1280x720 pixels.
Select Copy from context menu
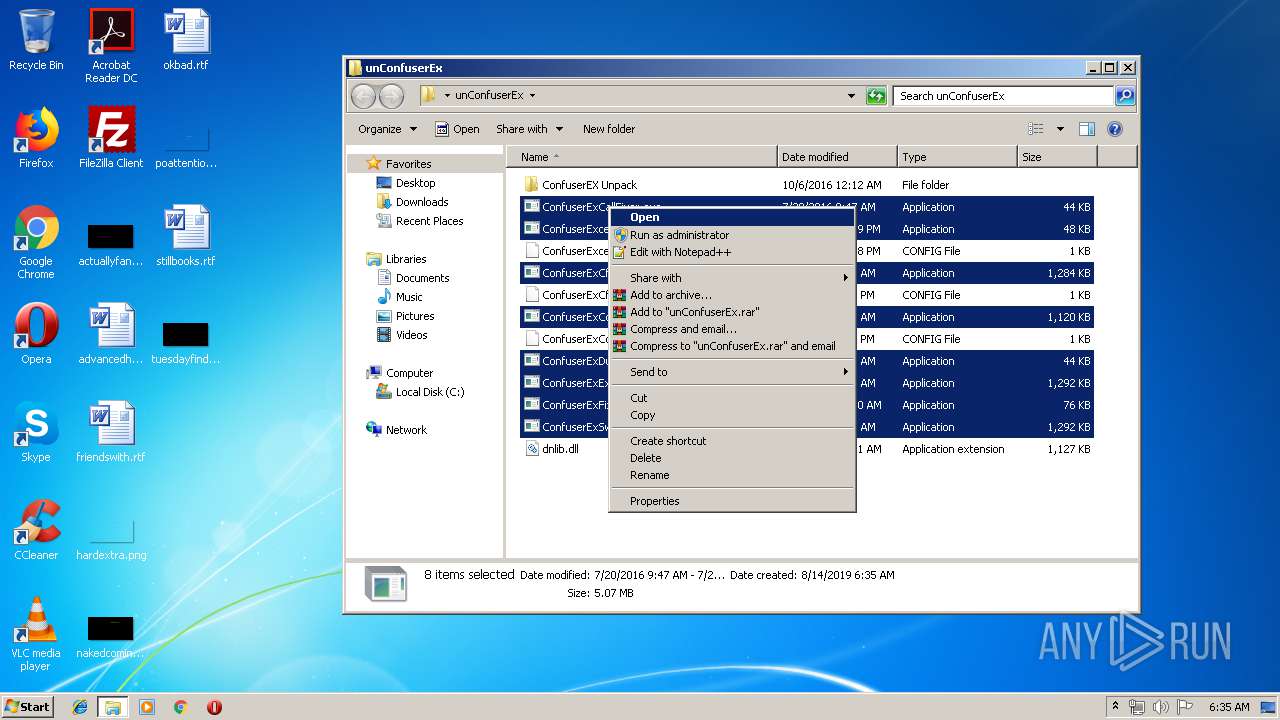(732, 415)
